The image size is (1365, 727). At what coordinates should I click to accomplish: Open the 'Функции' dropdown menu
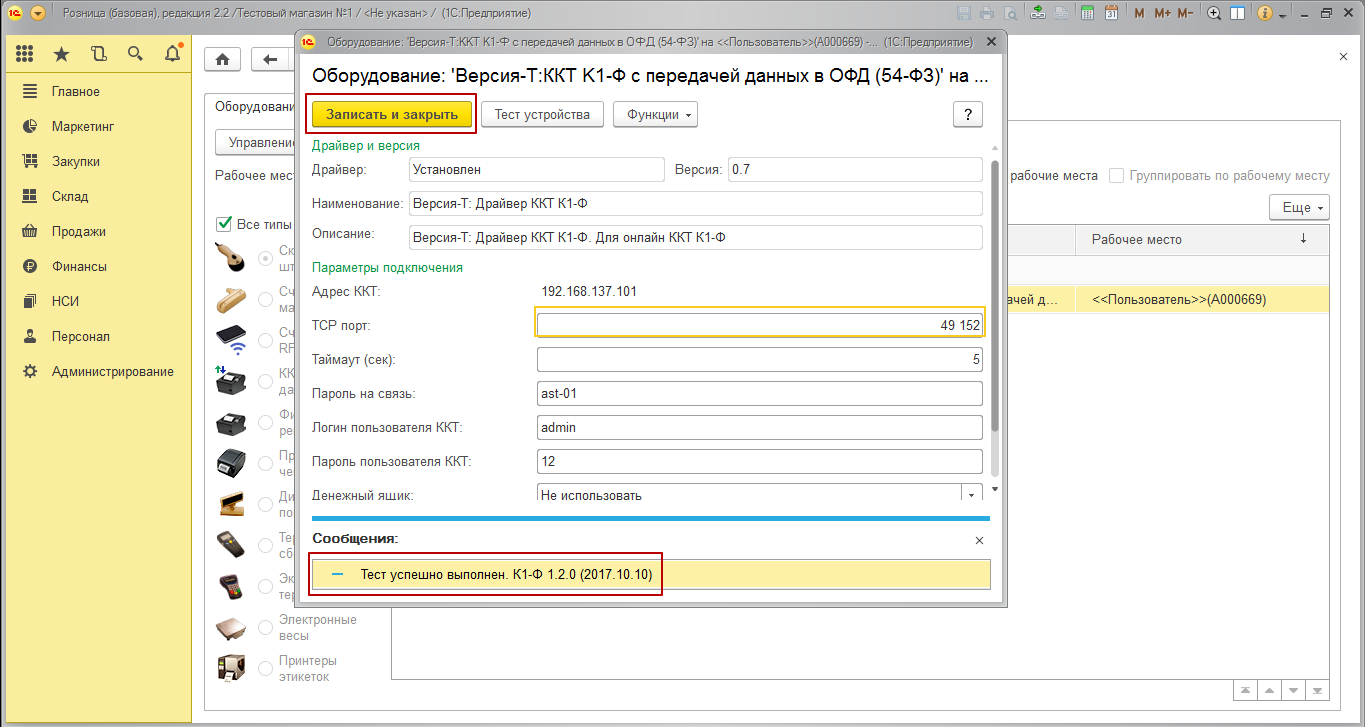pyautogui.click(x=655, y=114)
